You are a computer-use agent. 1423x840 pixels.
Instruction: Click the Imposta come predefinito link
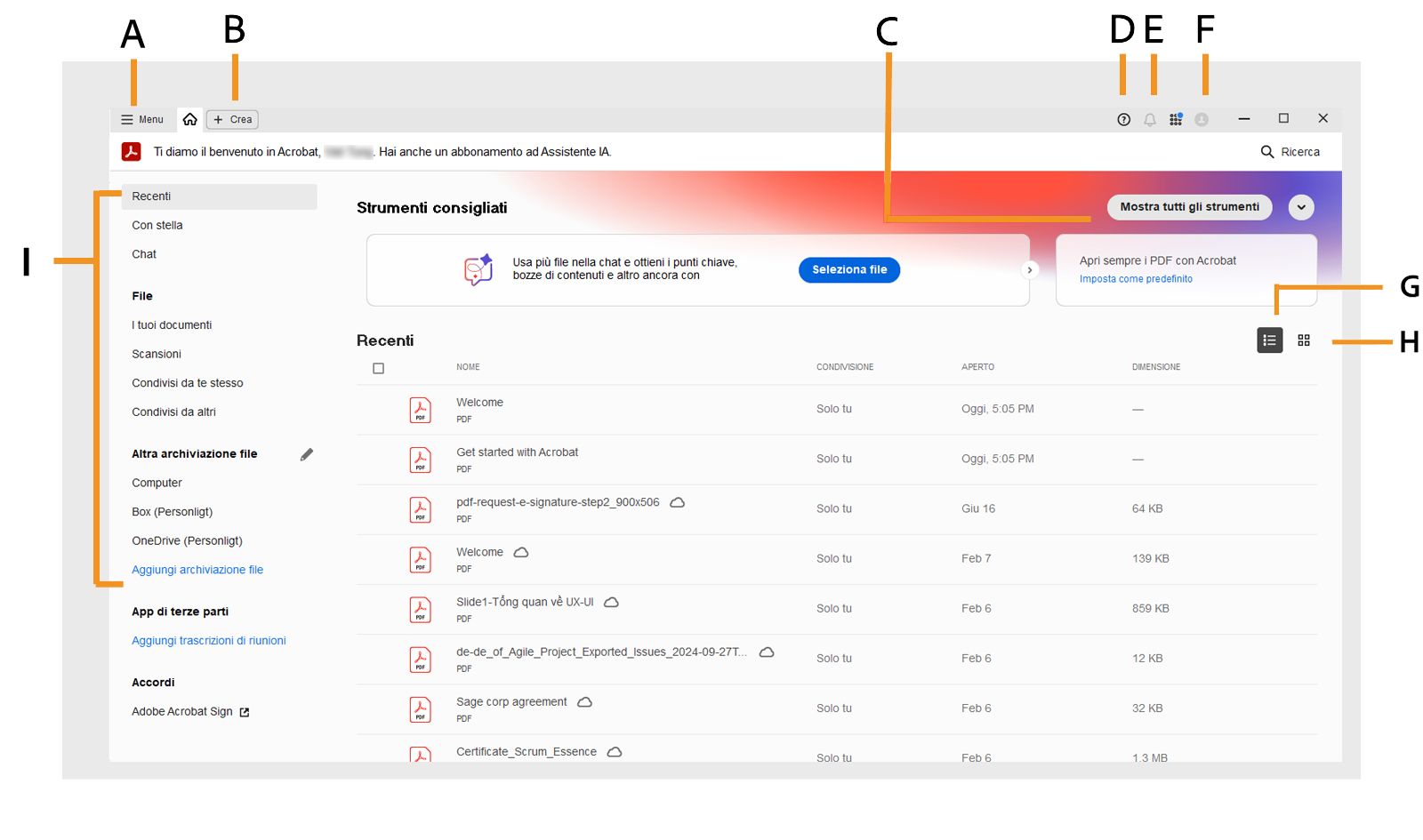1135,278
